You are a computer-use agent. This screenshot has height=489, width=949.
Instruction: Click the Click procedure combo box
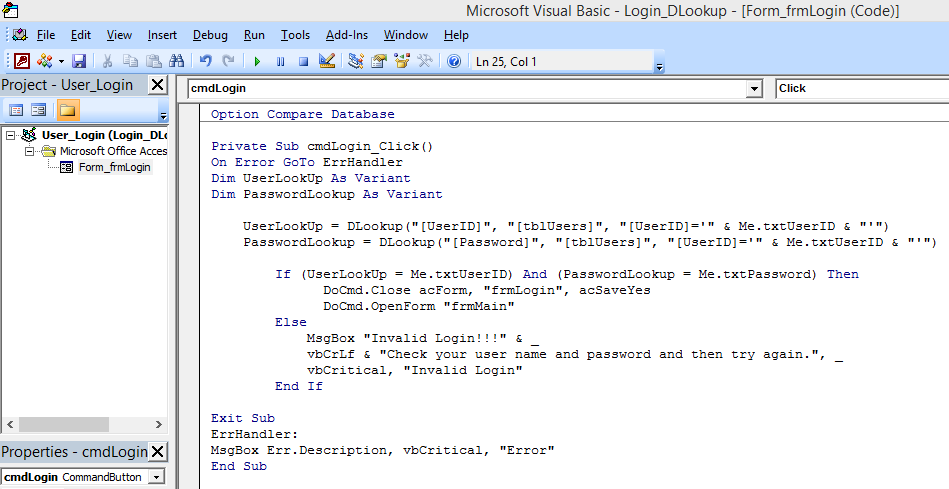[x=862, y=88]
